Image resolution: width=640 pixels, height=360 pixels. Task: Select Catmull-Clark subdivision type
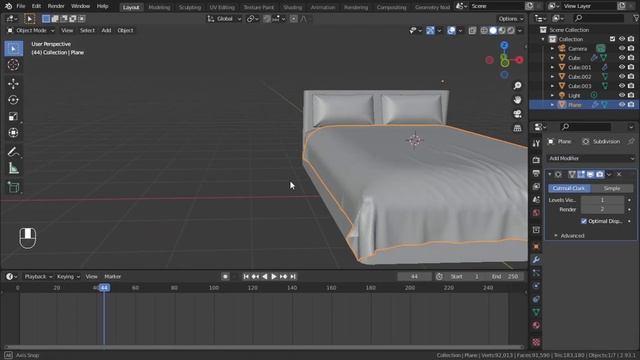pos(569,188)
